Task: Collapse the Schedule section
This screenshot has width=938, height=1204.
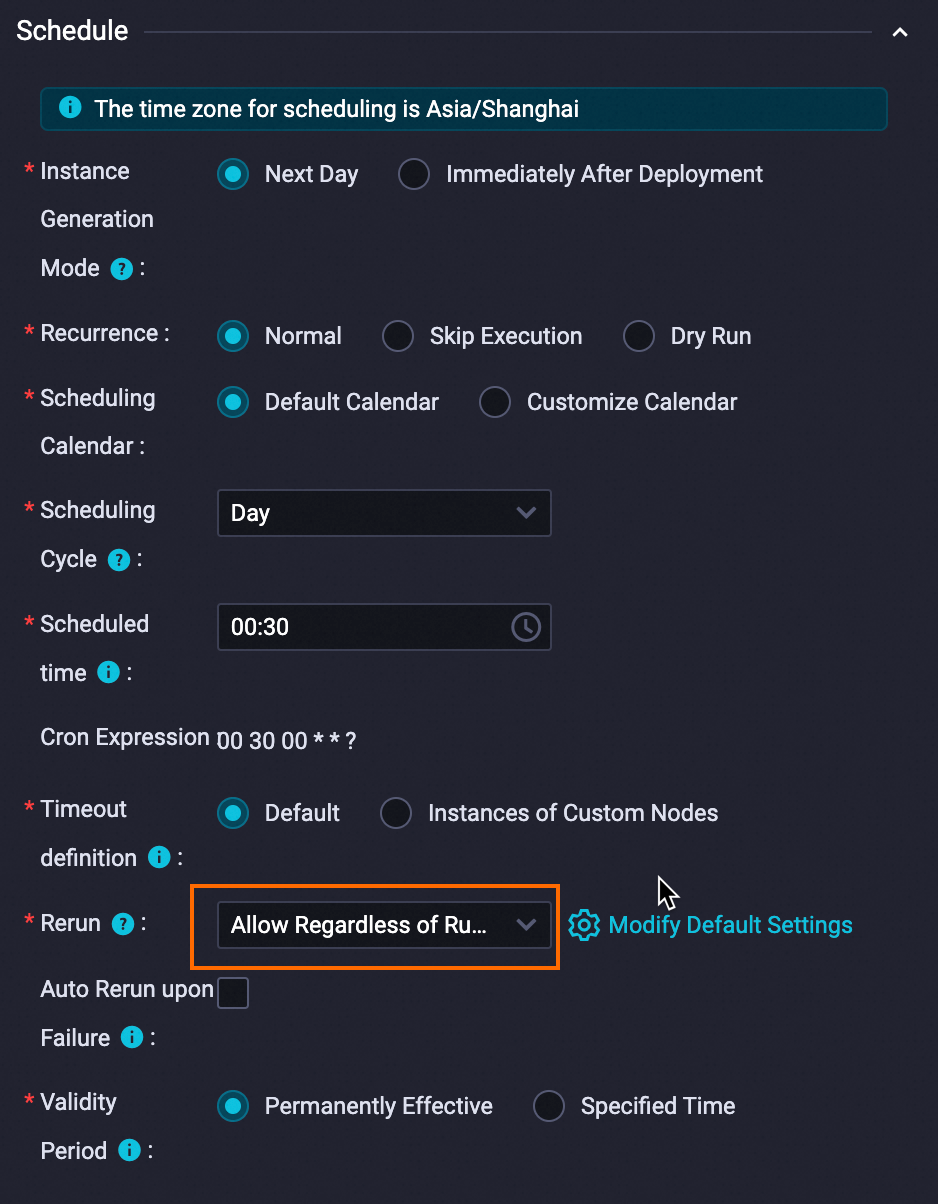Action: click(x=899, y=32)
